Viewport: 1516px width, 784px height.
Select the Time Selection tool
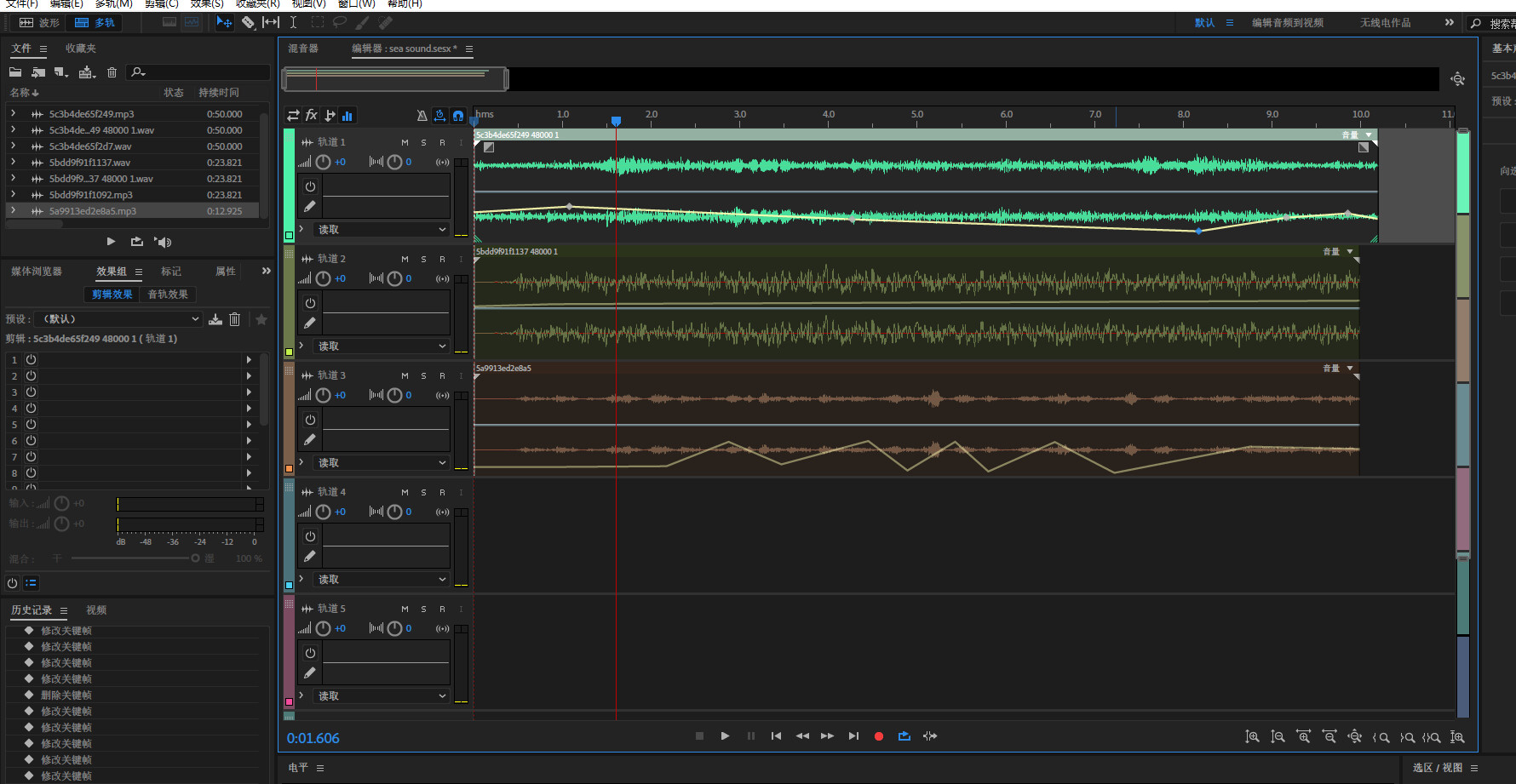coord(293,22)
